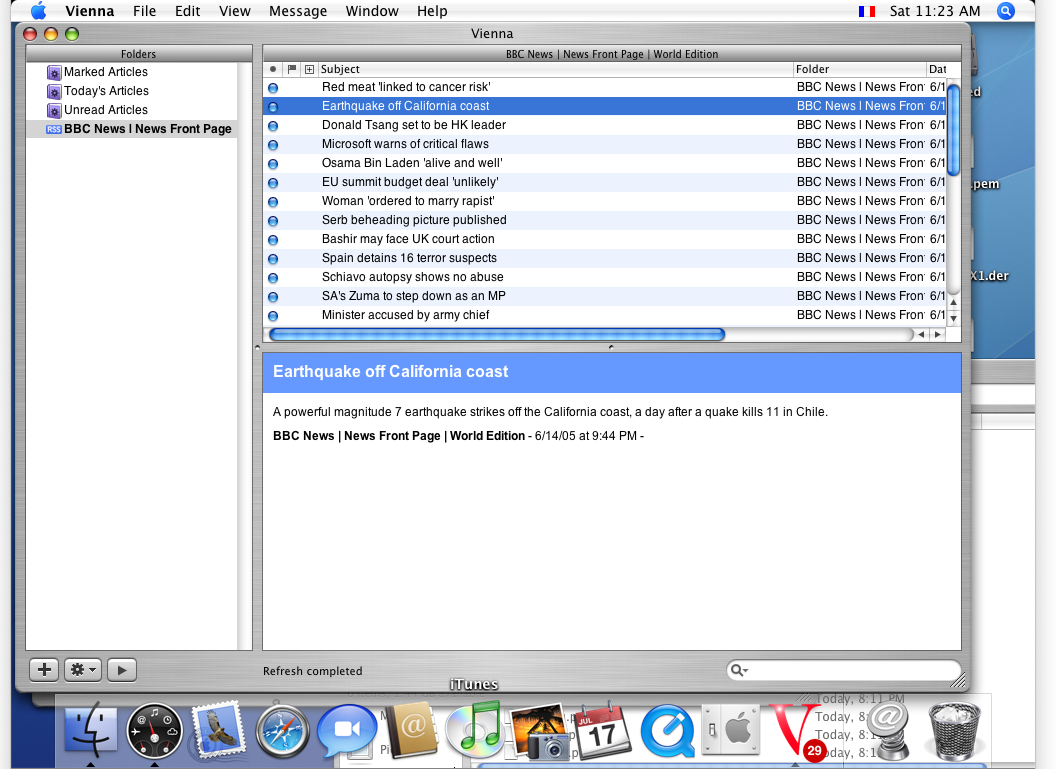Select 'Woman ordered to marry rapist' article

click(605, 201)
